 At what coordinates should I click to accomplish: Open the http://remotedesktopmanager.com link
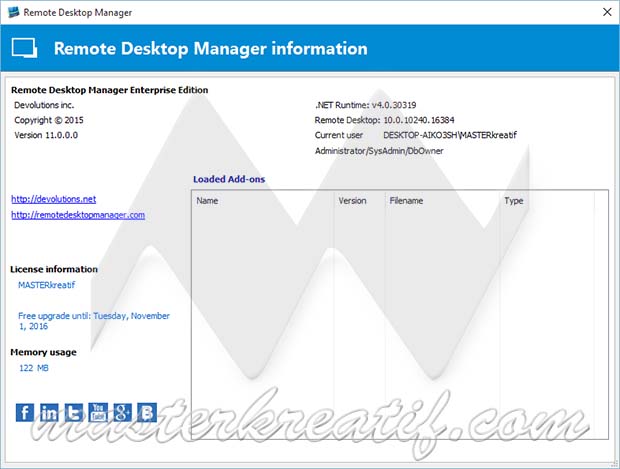click(x=78, y=215)
